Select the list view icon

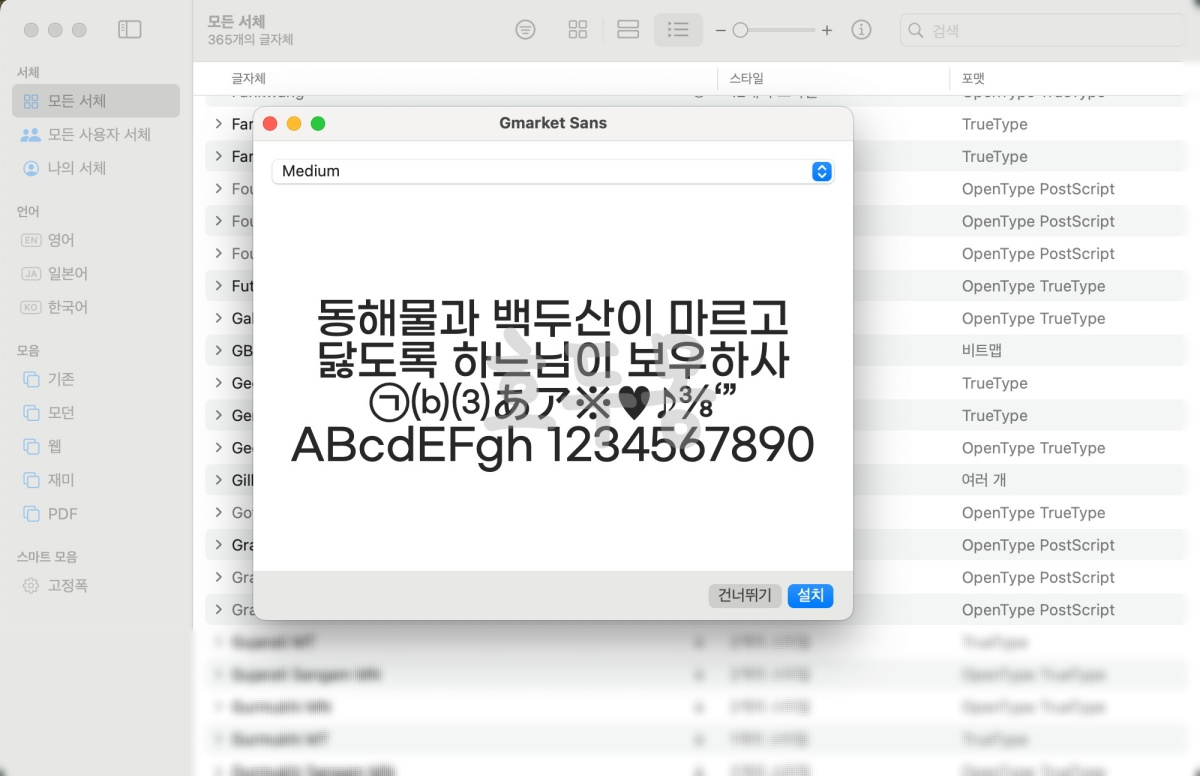tap(678, 30)
